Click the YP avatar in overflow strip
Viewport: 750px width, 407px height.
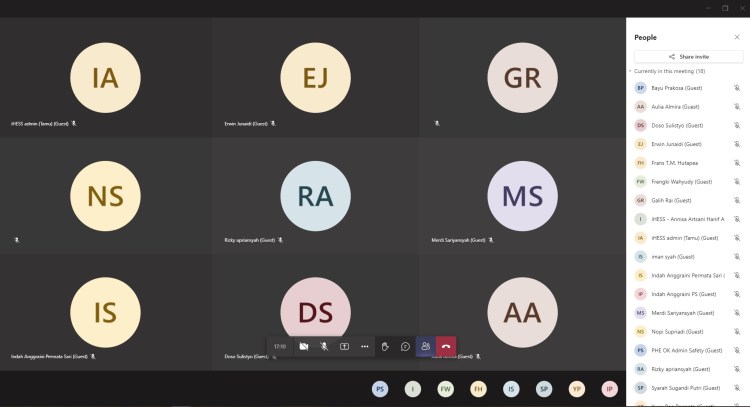click(577, 389)
